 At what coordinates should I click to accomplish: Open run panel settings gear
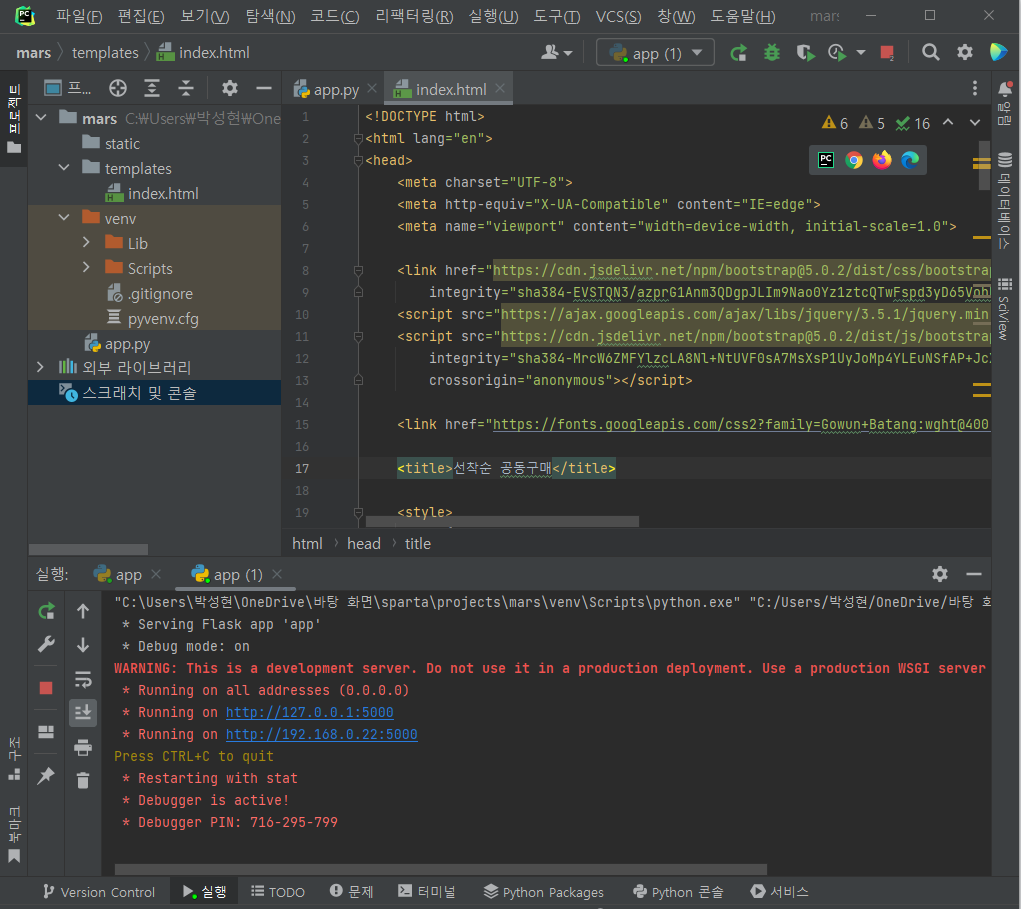pyautogui.click(x=940, y=574)
